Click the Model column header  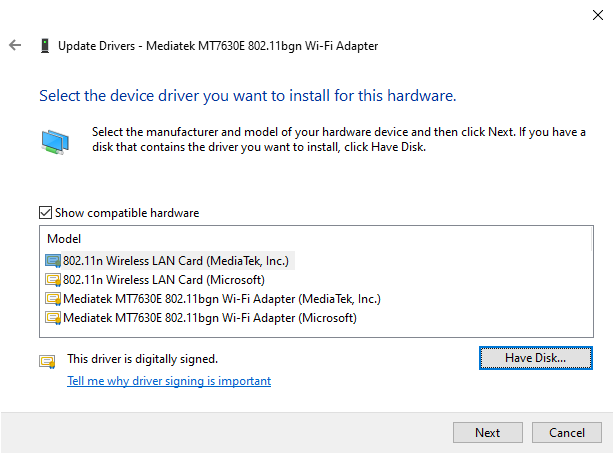click(64, 240)
